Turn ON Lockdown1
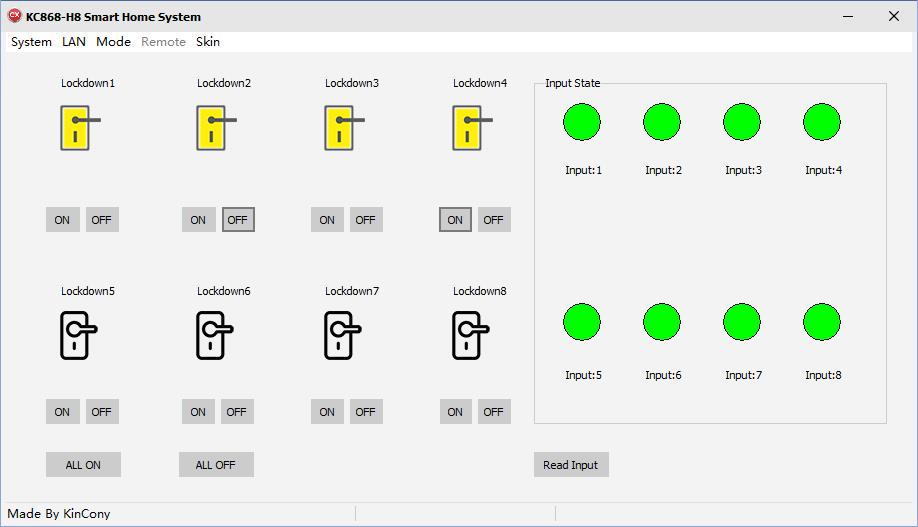The image size is (918, 527). [62, 220]
